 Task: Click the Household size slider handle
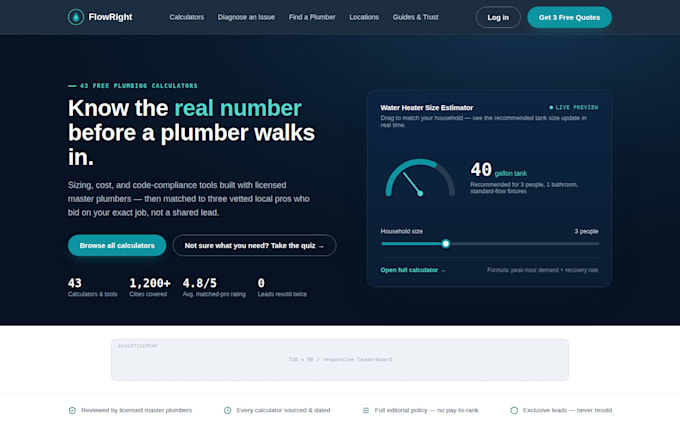tap(445, 244)
